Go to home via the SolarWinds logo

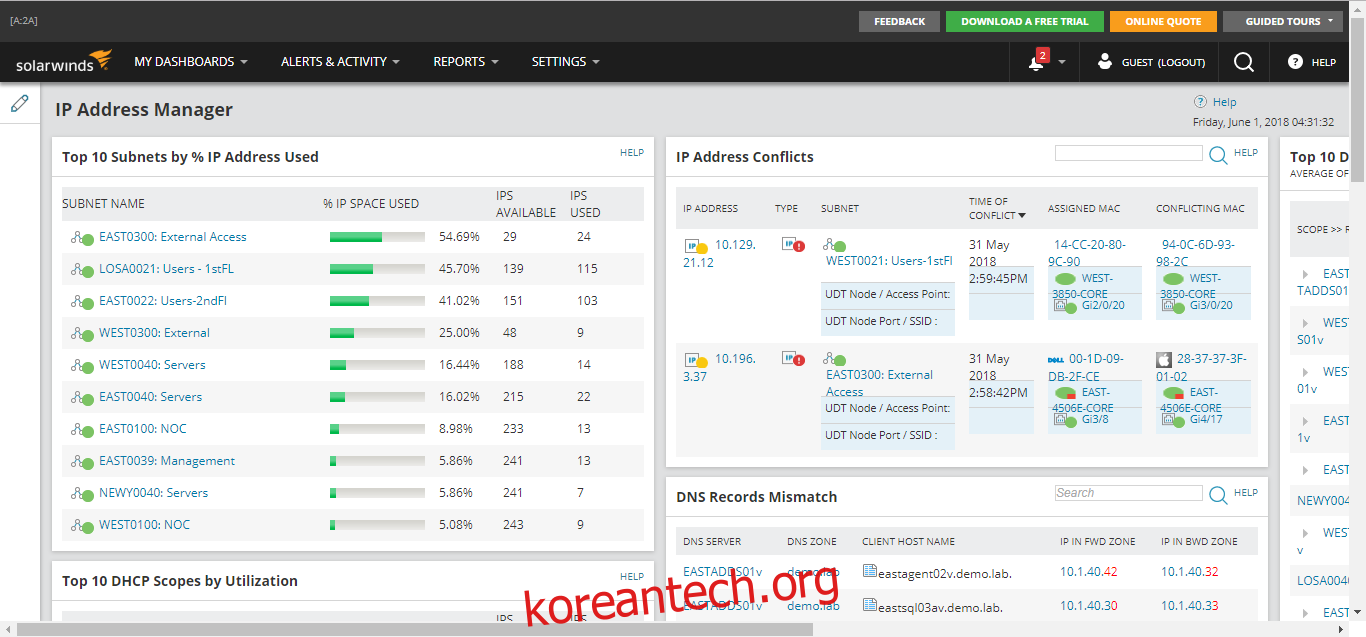[x=64, y=62]
